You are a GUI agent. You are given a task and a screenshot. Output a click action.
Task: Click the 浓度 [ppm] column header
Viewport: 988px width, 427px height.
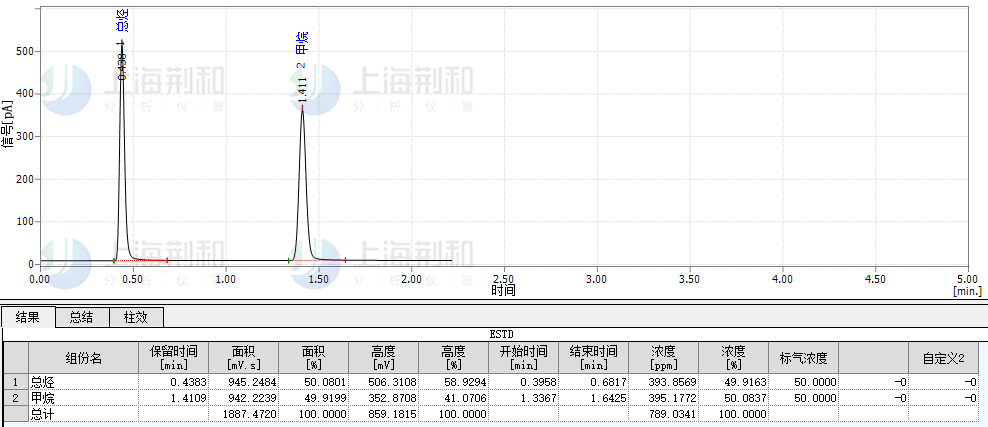[x=663, y=358]
